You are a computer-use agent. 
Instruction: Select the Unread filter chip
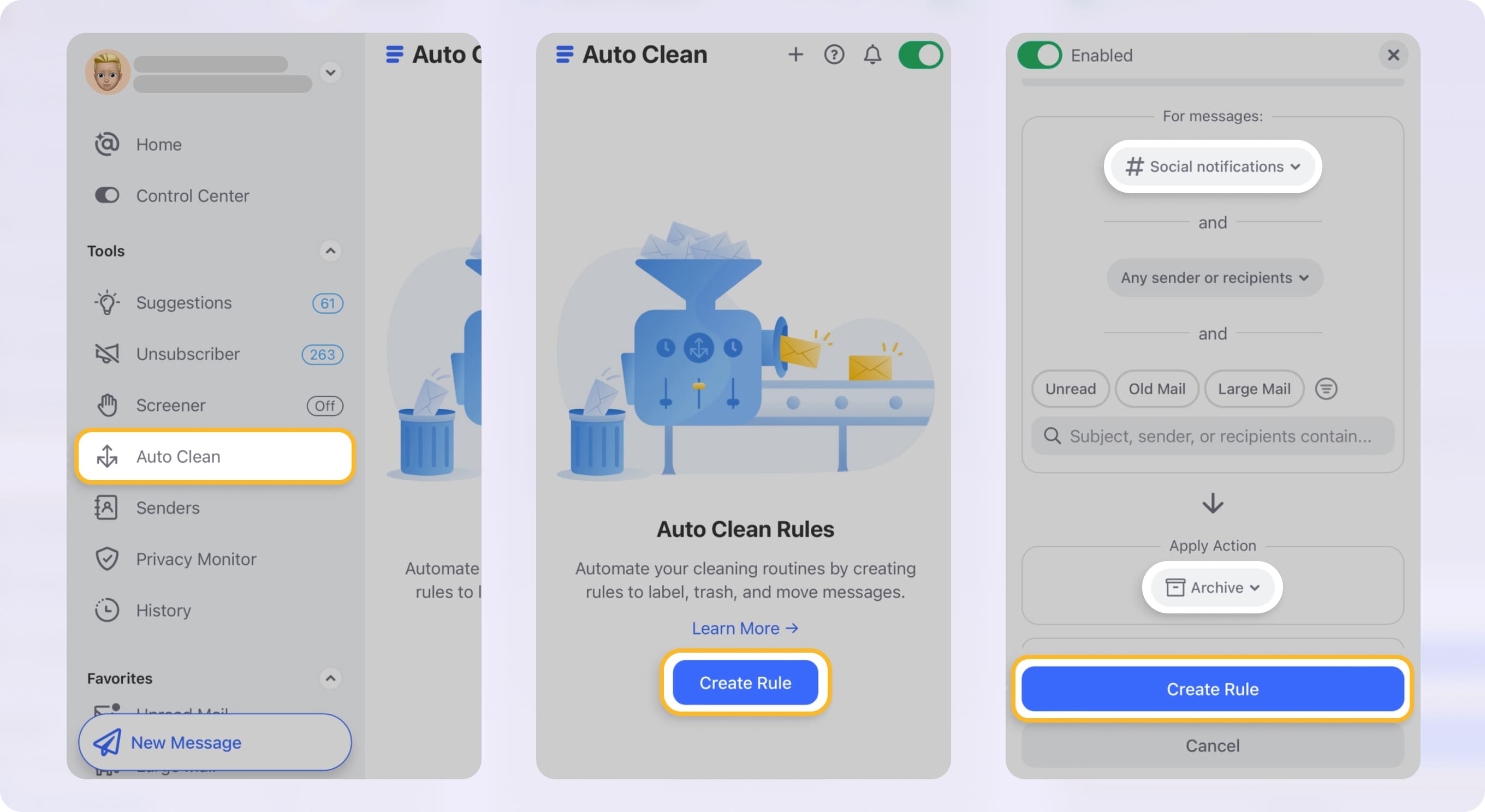pyautogui.click(x=1071, y=389)
